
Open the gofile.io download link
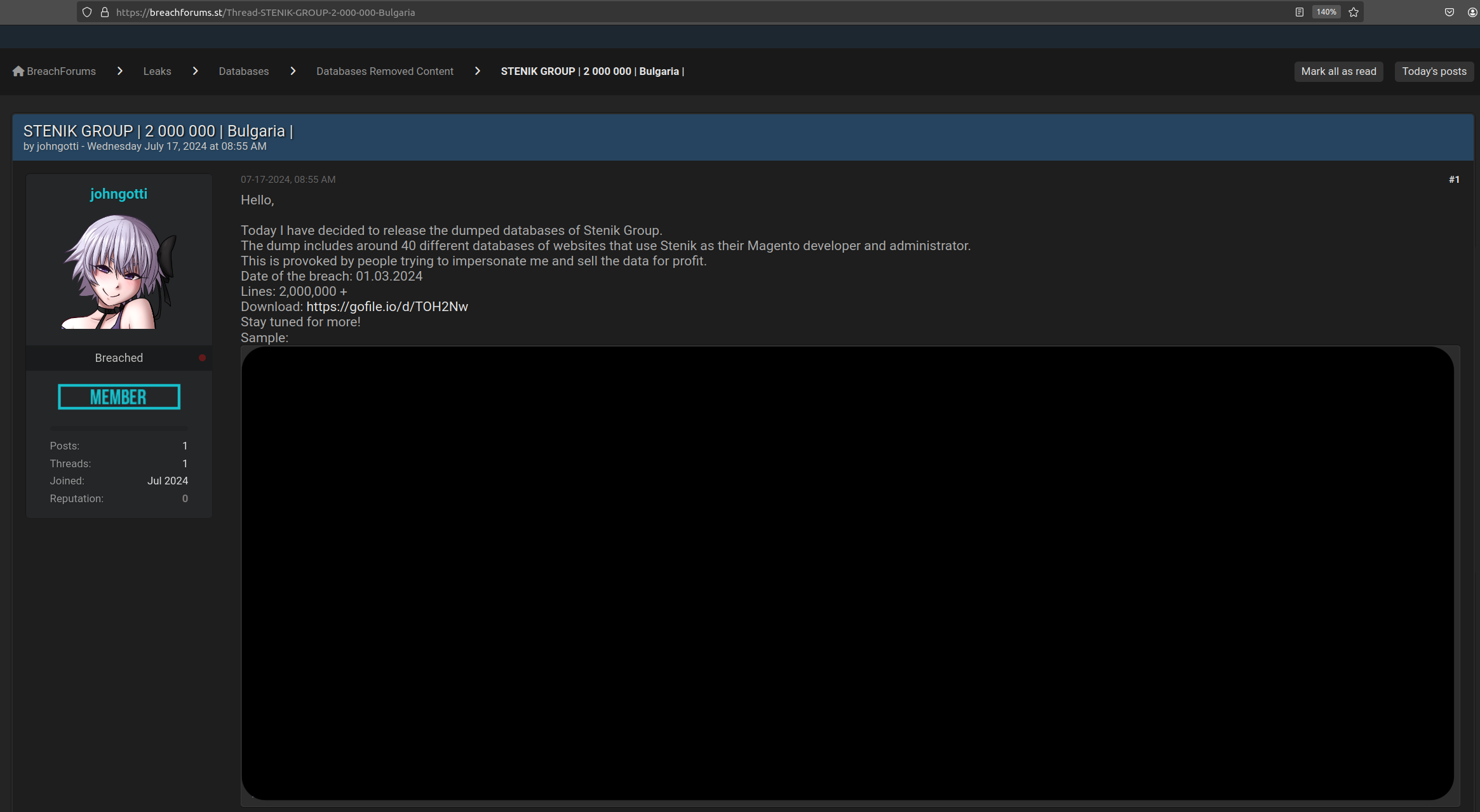pos(387,307)
